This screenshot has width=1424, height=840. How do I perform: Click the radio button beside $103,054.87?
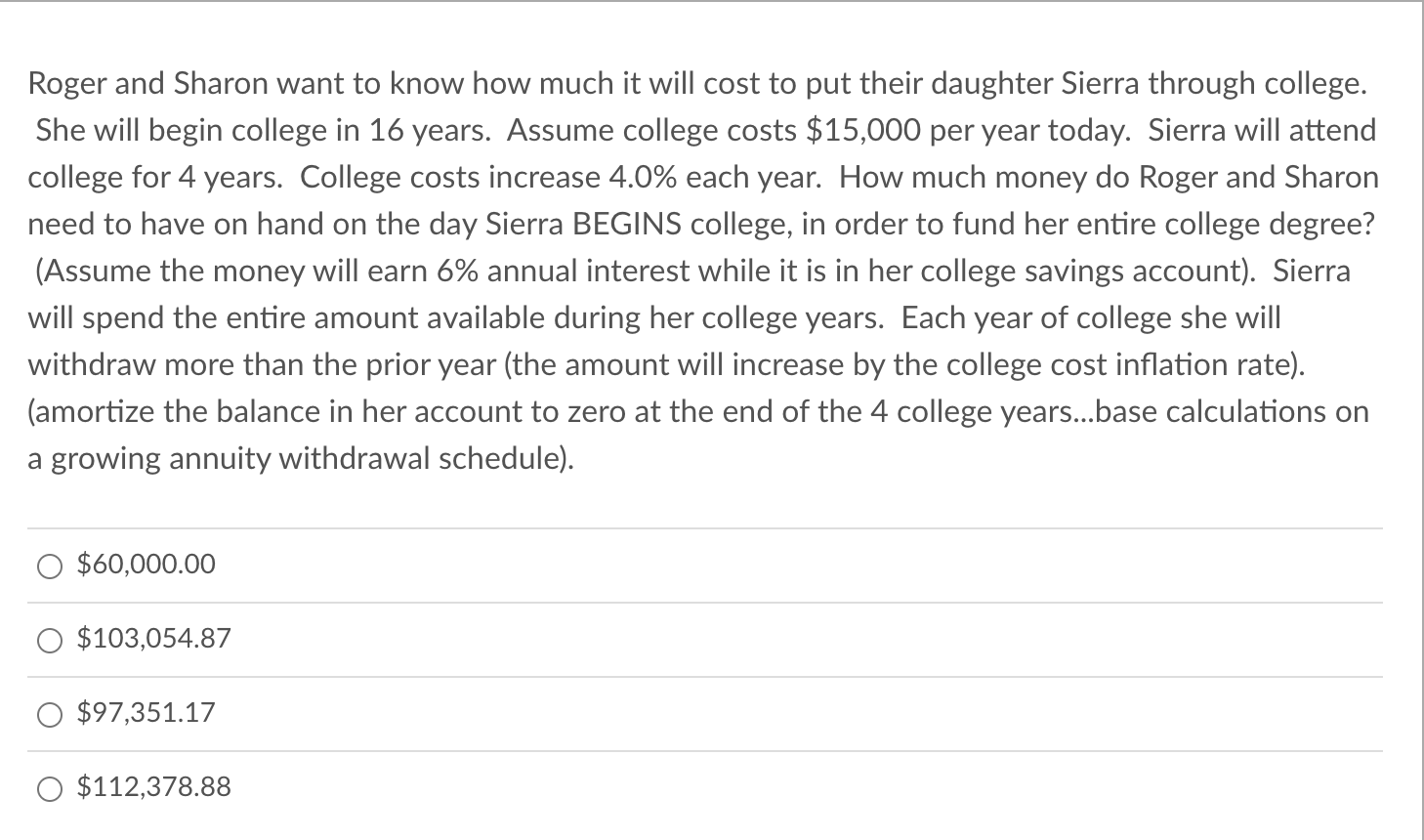click(x=48, y=639)
